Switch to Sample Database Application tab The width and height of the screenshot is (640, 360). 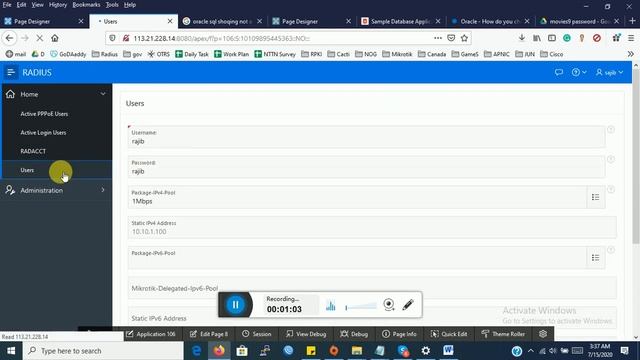[x=400, y=21]
